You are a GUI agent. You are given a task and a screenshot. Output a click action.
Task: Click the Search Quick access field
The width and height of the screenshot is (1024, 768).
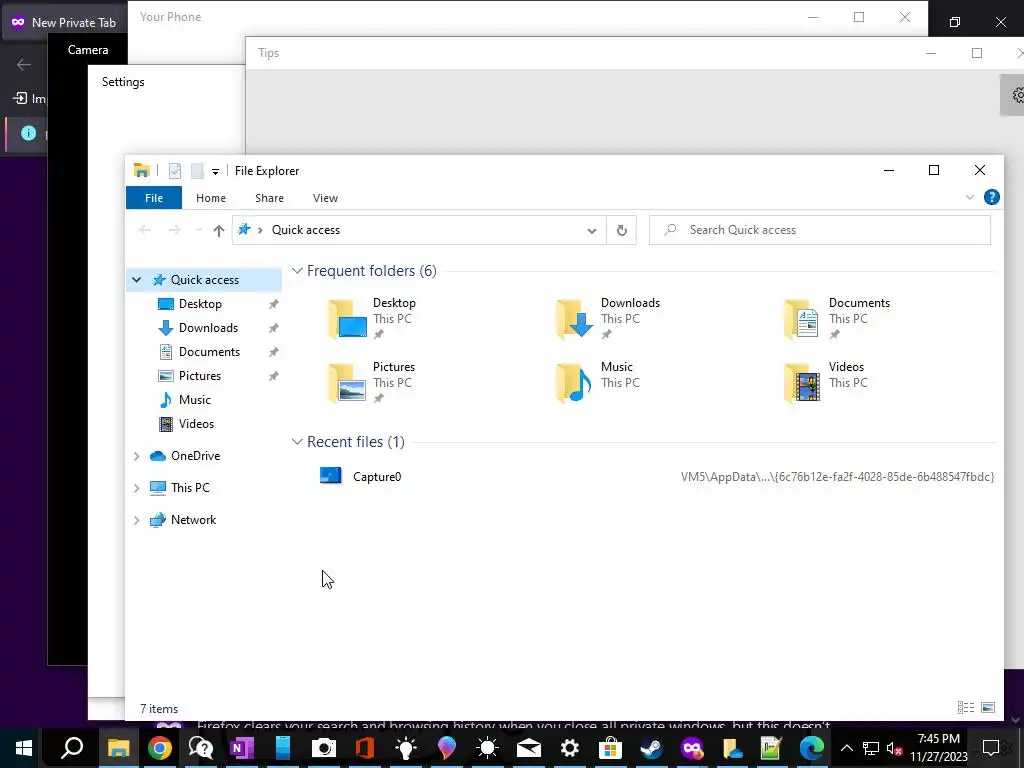tap(820, 230)
